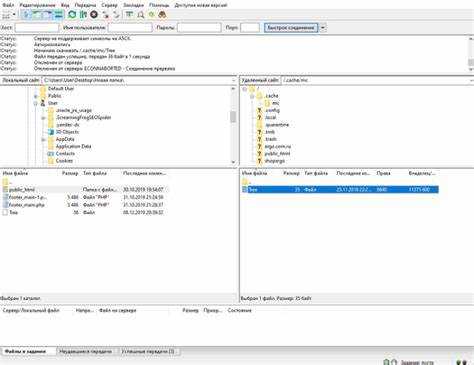Sort local files by Имя файла column

tap(15, 173)
